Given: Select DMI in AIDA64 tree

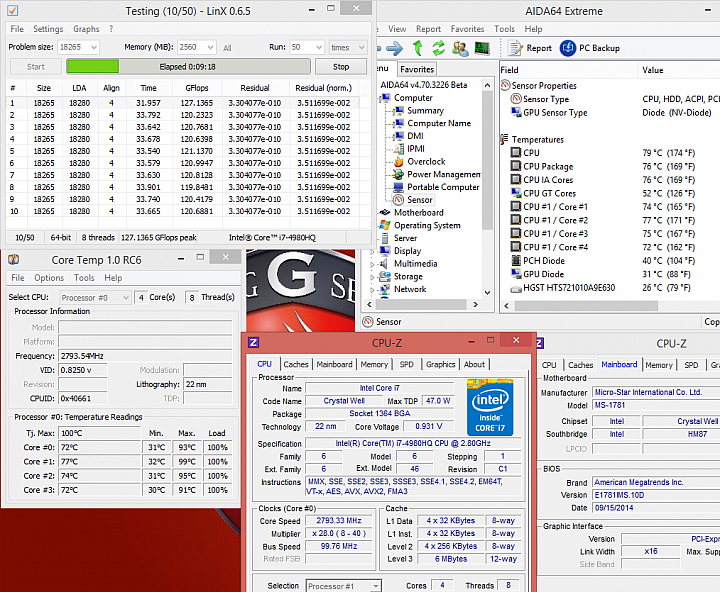Looking at the screenshot, I should click(x=415, y=136).
